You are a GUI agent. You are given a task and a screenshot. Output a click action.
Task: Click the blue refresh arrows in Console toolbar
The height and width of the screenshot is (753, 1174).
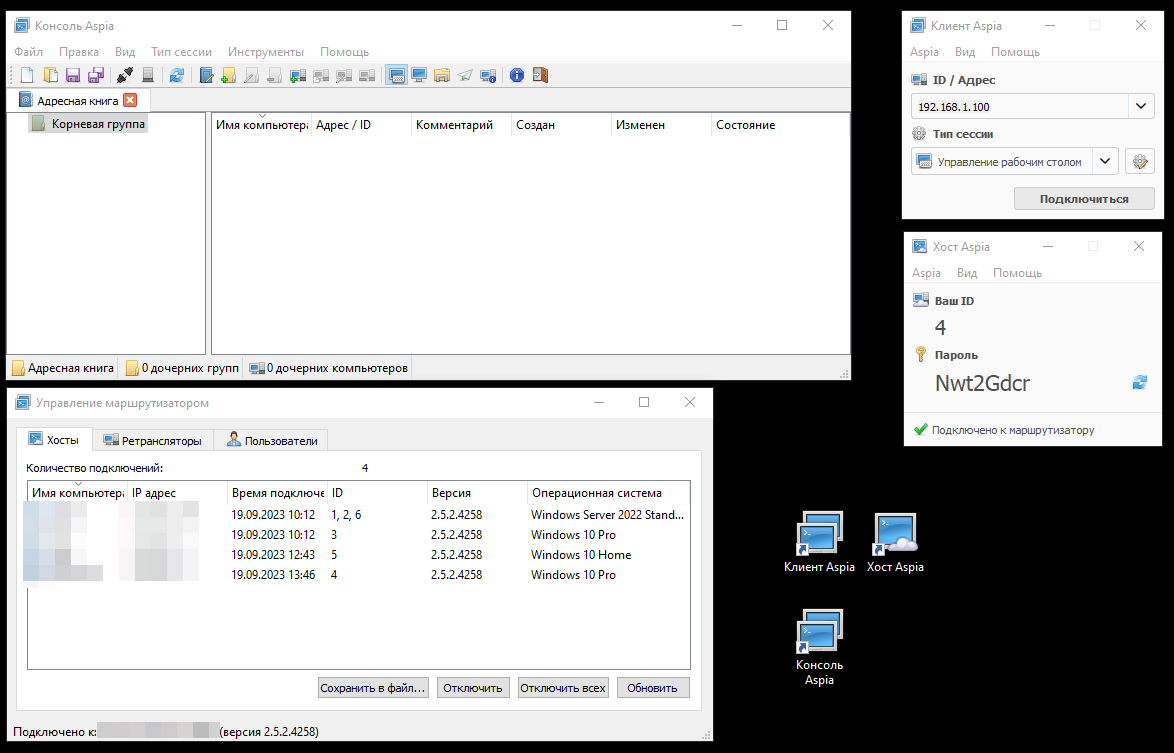177,75
